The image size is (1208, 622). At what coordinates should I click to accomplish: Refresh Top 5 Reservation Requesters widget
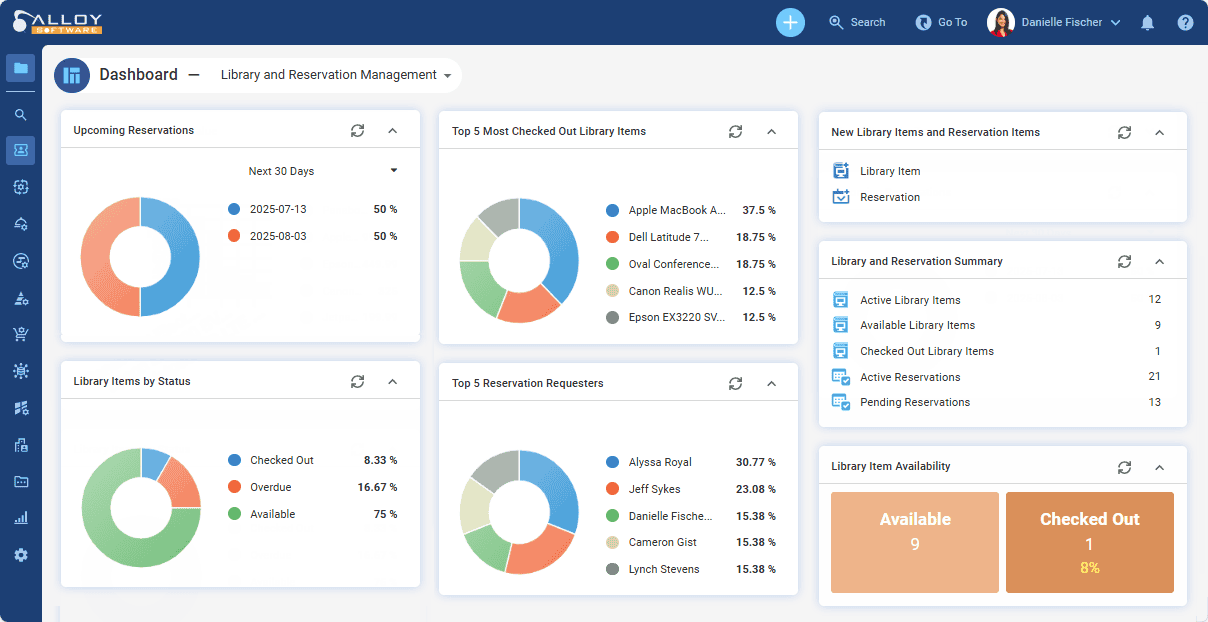(735, 383)
